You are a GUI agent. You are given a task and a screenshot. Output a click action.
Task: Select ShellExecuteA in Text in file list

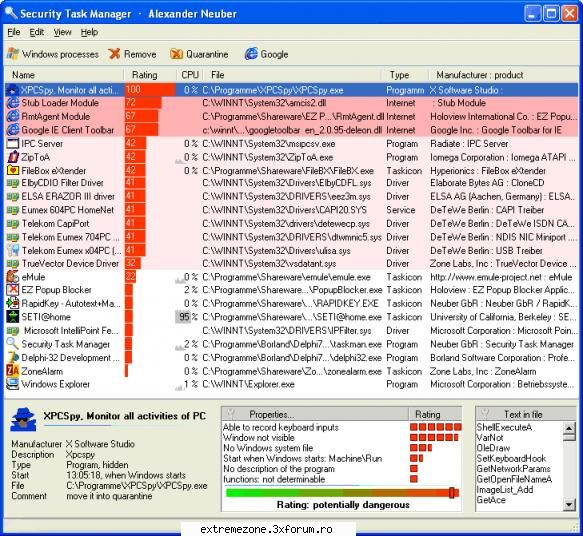[x=504, y=427]
